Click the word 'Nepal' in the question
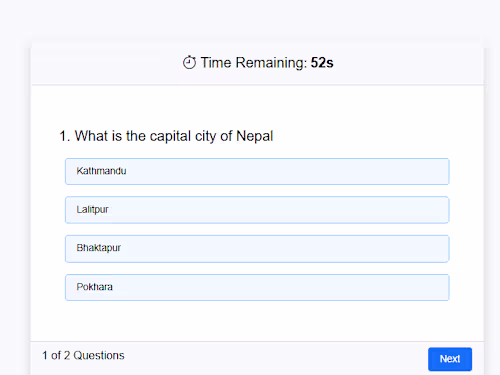The width and height of the screenshot is (500, 375). (x=255, y=136)
